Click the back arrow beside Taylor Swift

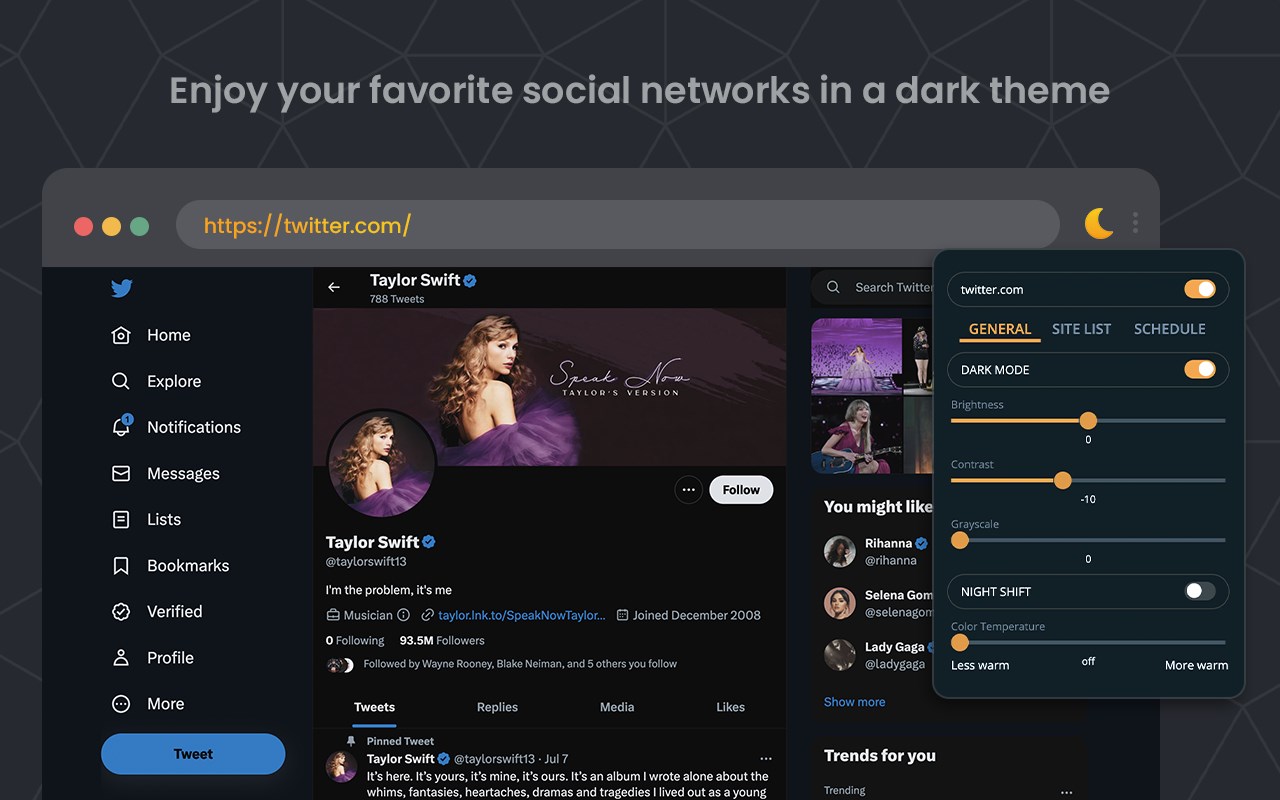(x=334, y=287)
